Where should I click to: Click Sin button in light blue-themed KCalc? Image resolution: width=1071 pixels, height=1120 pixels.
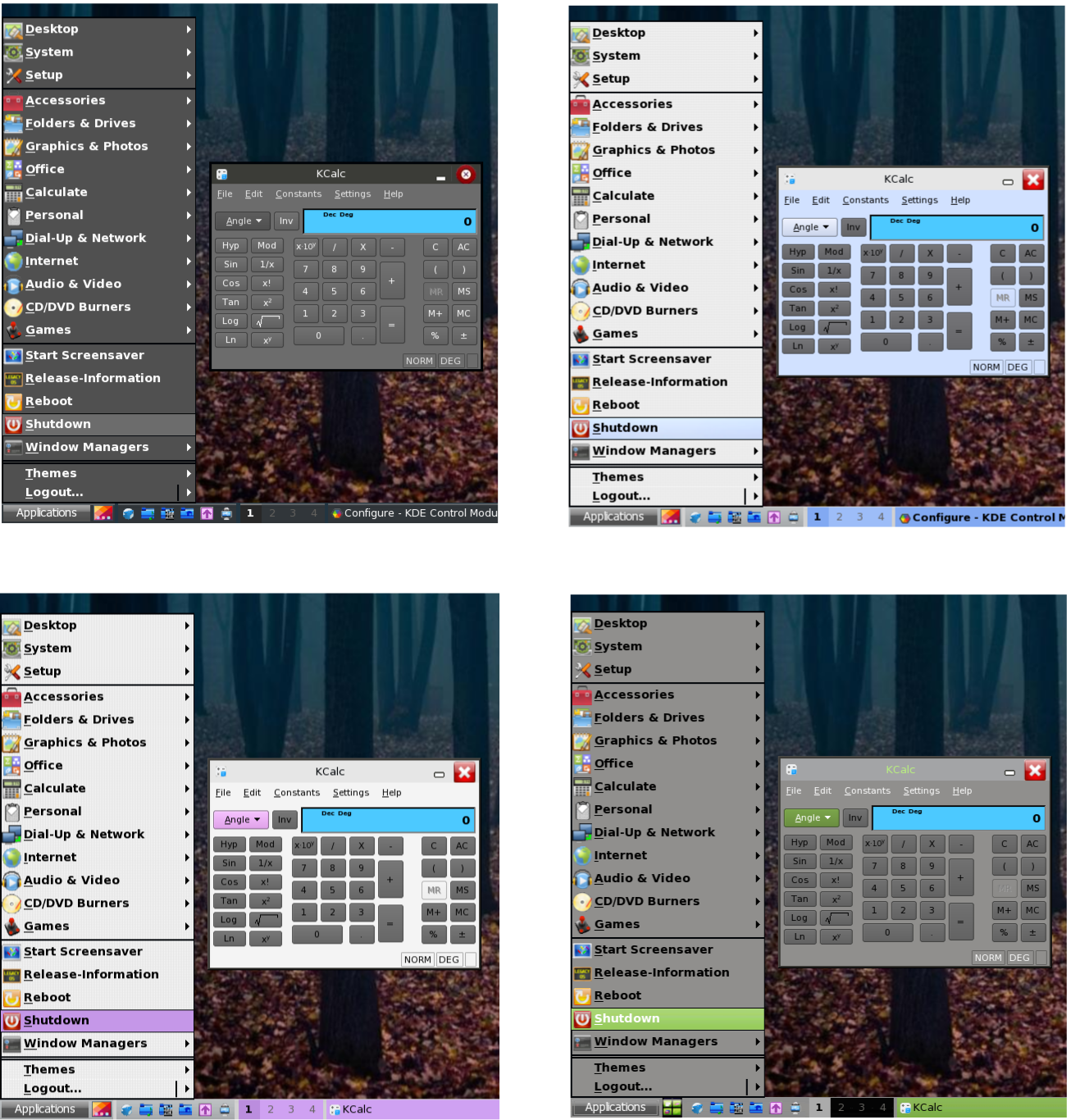point(798,271)
